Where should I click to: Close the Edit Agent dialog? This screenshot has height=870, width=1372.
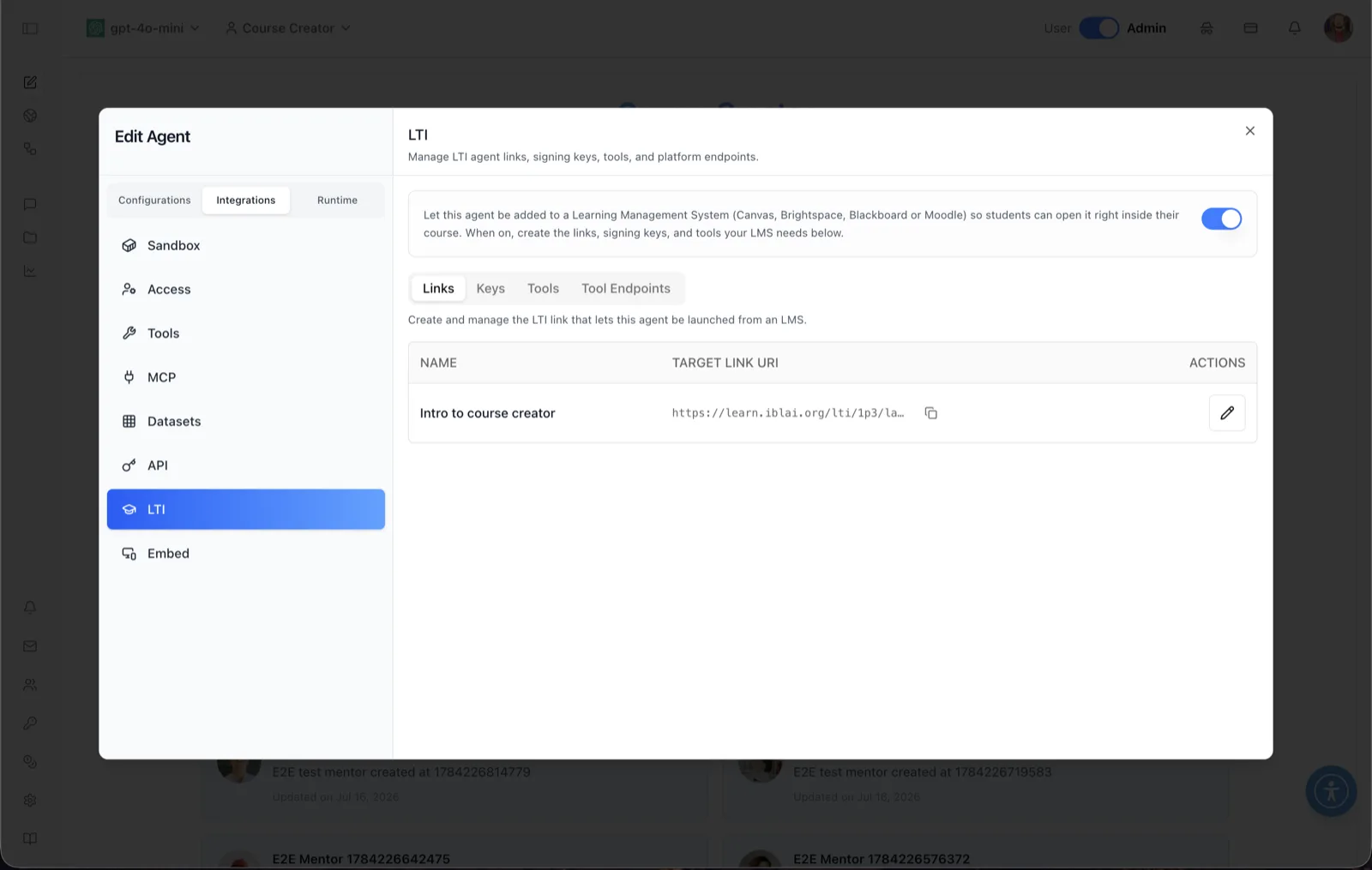tap(1249, 131)
